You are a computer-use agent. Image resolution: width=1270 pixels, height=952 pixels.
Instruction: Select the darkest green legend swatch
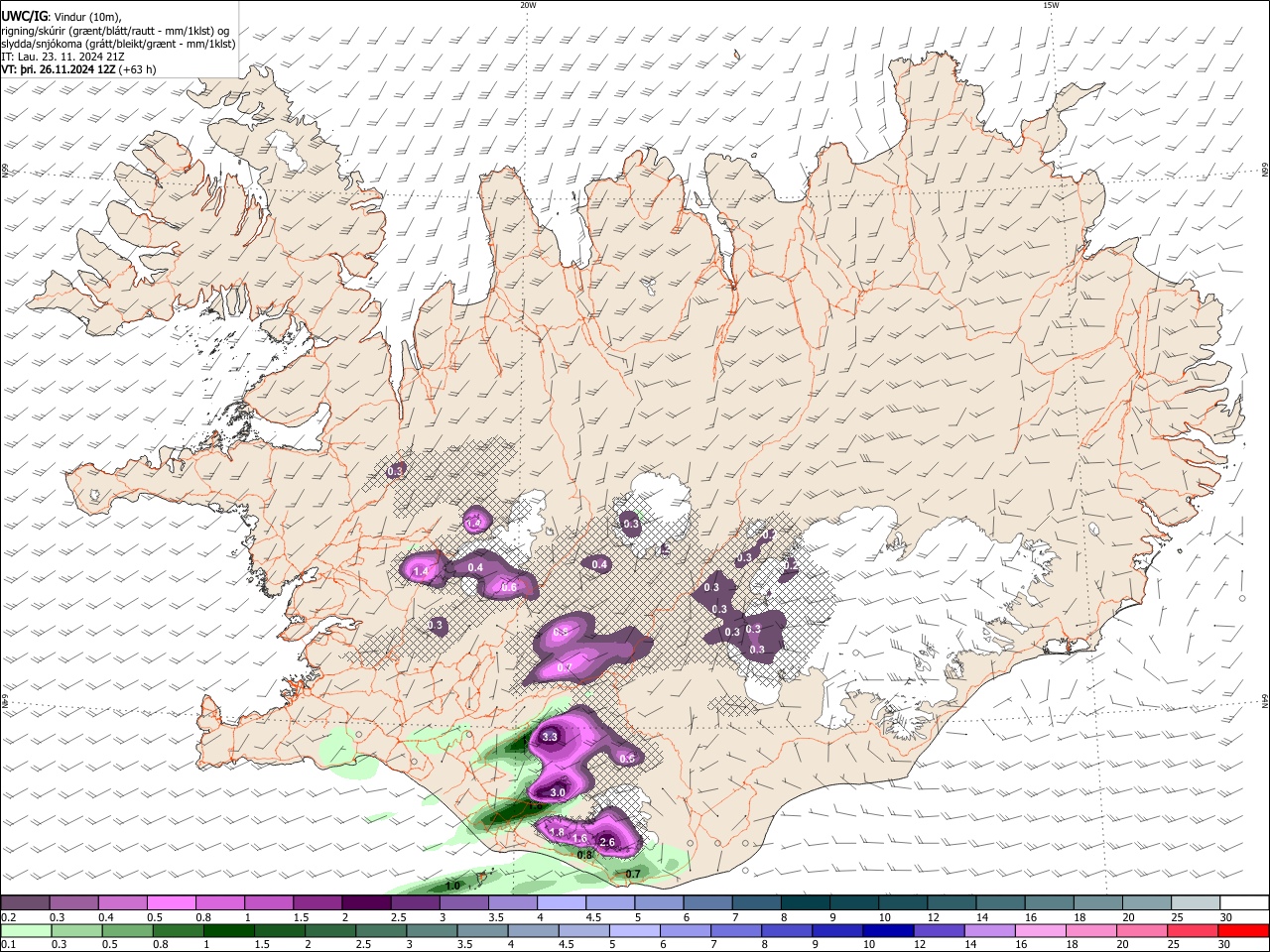[227, 931]
